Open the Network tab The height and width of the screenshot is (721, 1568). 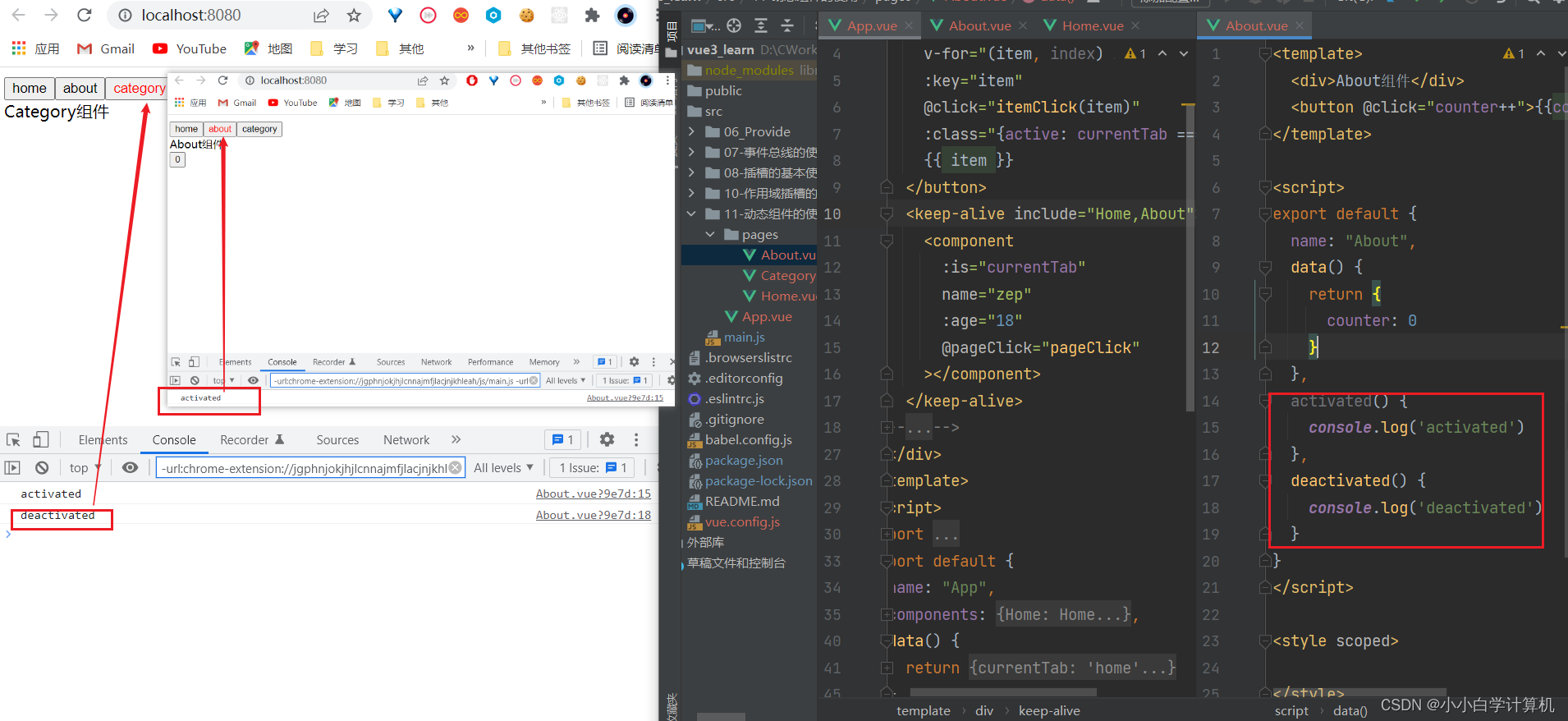click(x=406, y=440)
